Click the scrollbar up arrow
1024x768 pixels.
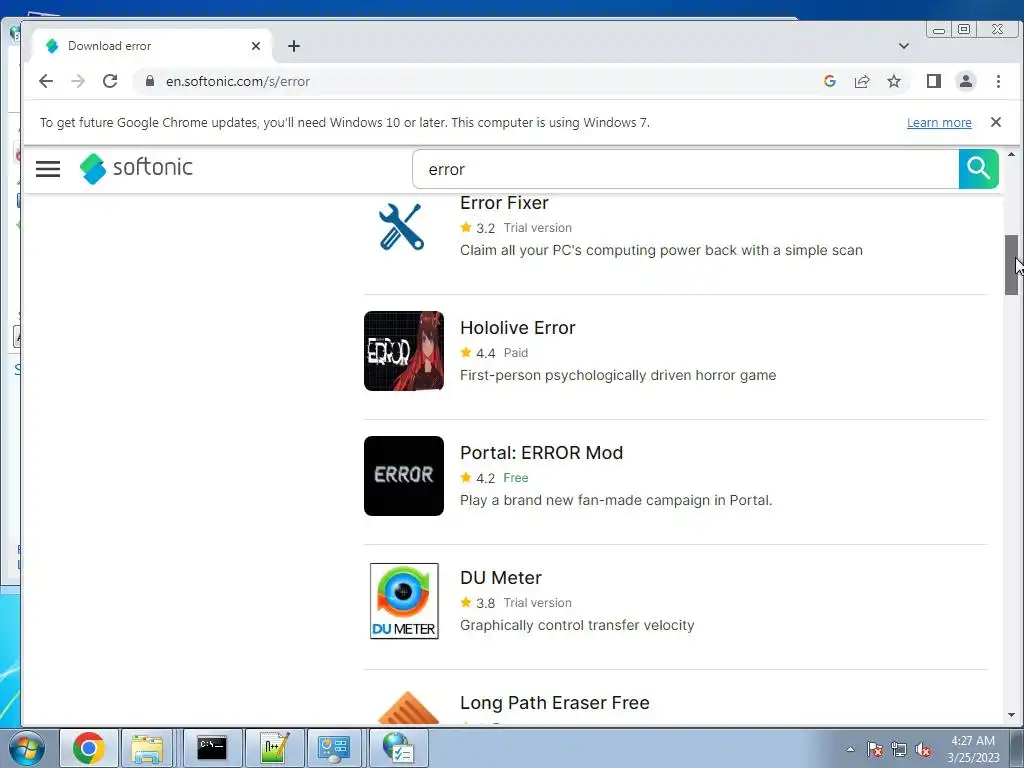tap(1012, 154)
